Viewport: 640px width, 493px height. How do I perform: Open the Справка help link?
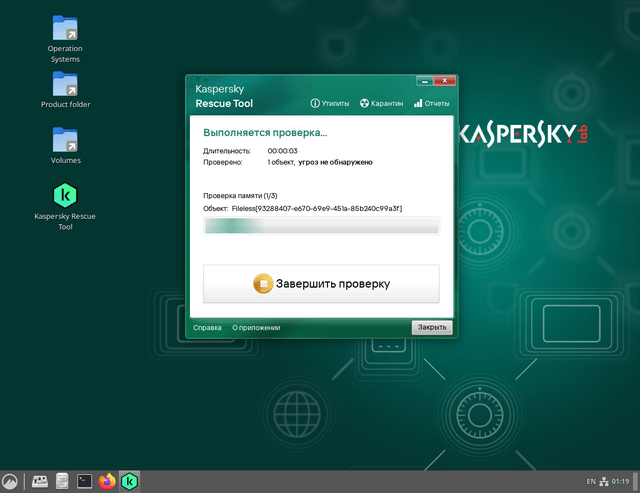click(207, 327)
